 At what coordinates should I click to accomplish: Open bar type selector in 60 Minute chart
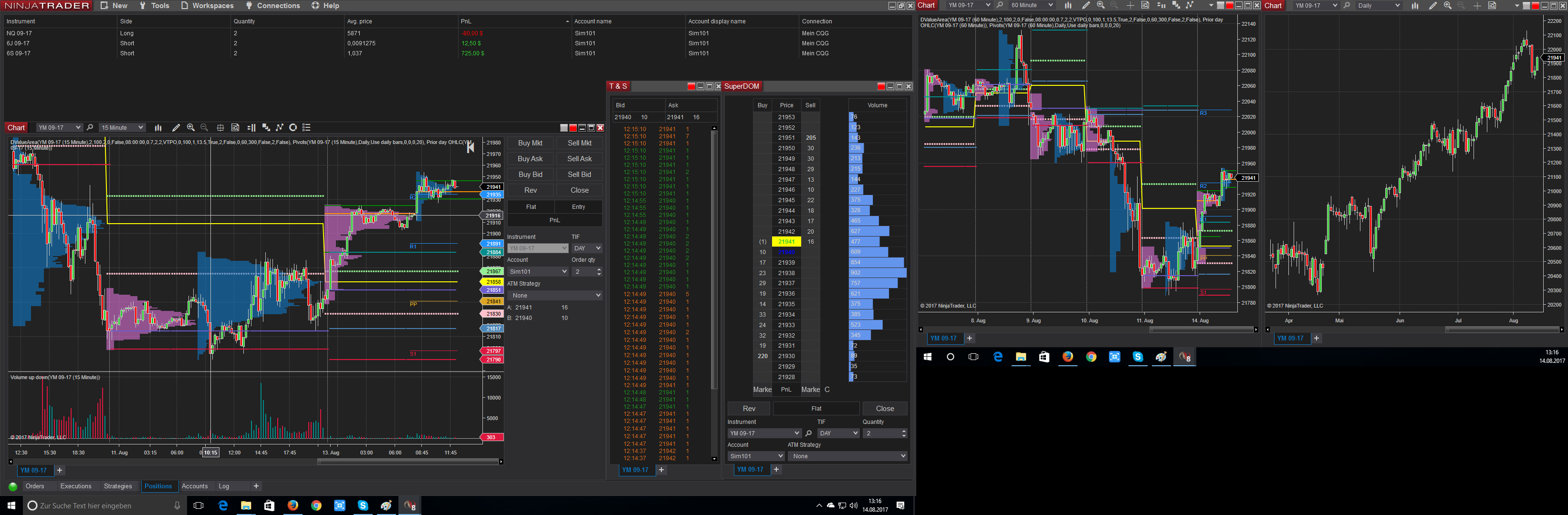click(1068, 5)
